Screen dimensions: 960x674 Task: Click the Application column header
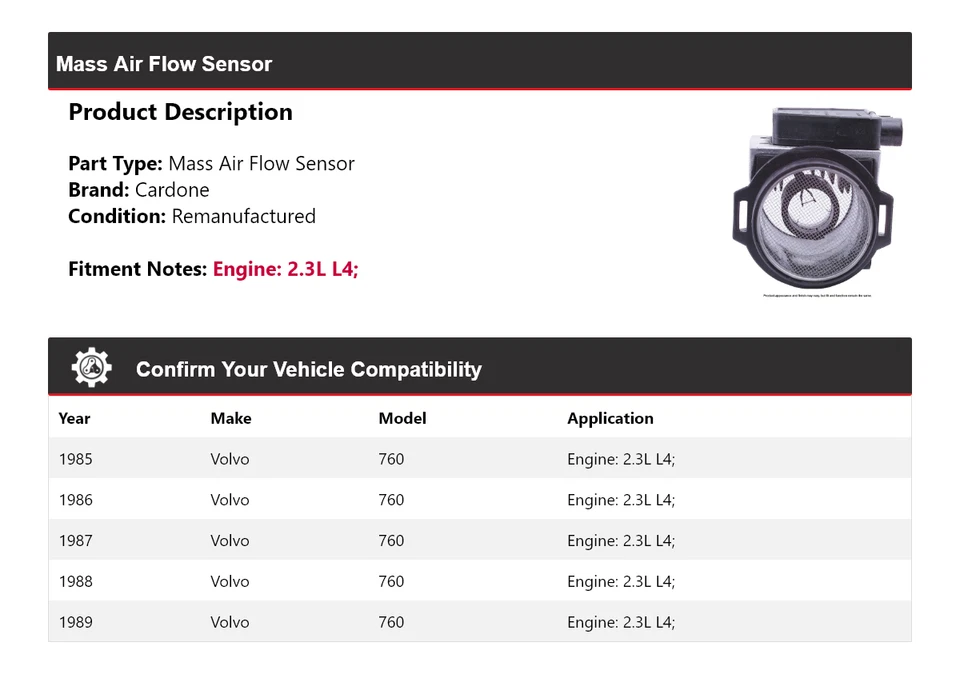610,418
